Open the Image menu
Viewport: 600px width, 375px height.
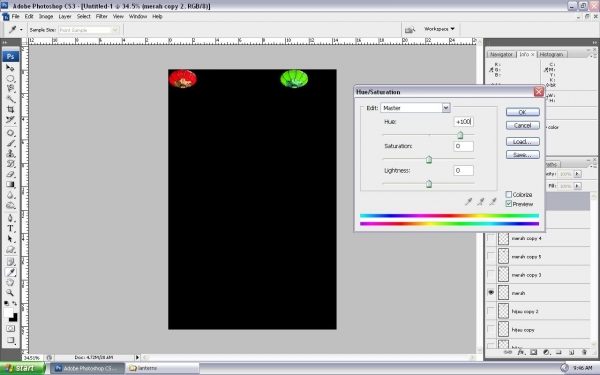pyautogui.click(x=46, y=16)
